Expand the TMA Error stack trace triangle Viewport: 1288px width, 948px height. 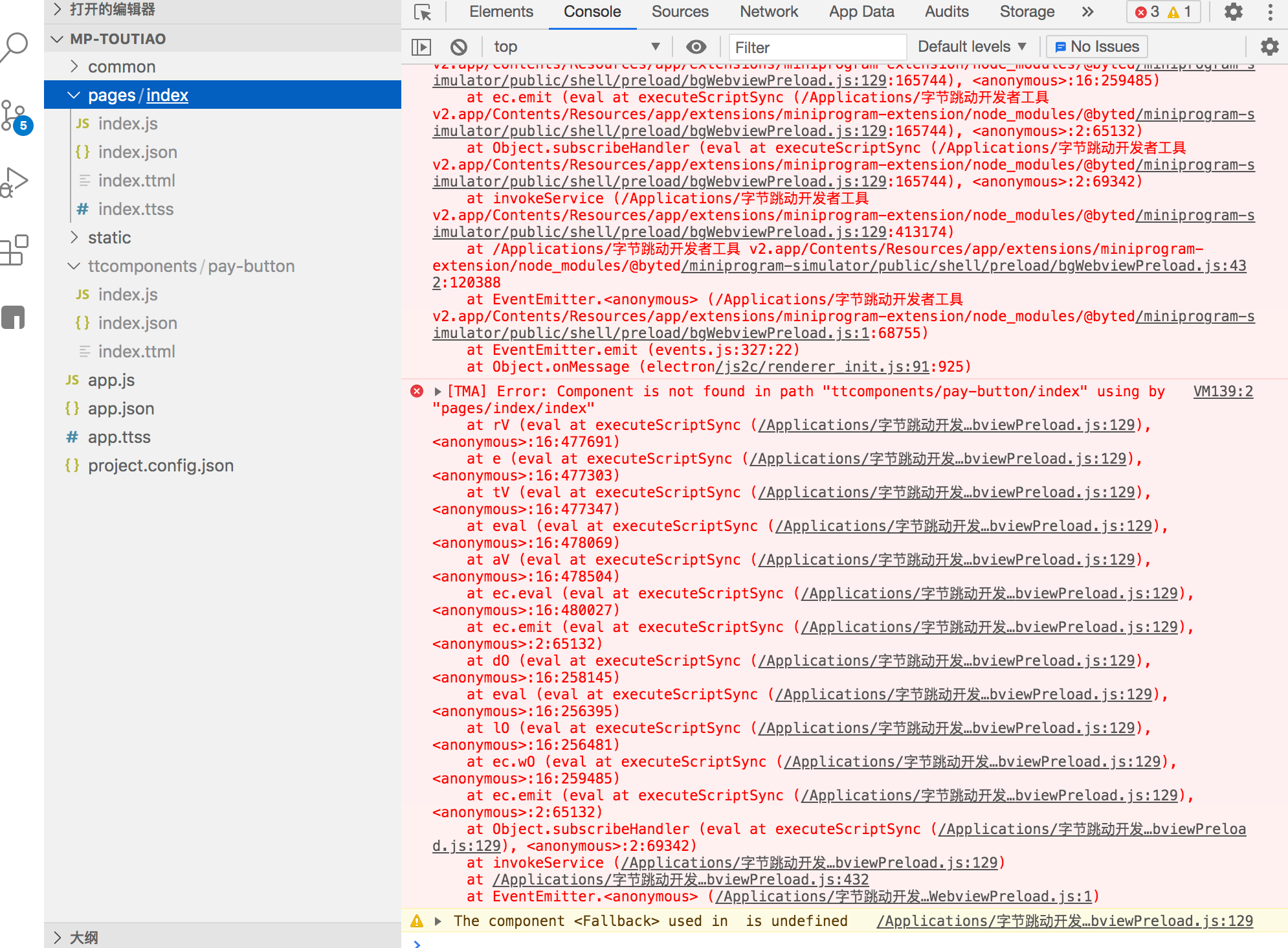(x=438, y=392)
